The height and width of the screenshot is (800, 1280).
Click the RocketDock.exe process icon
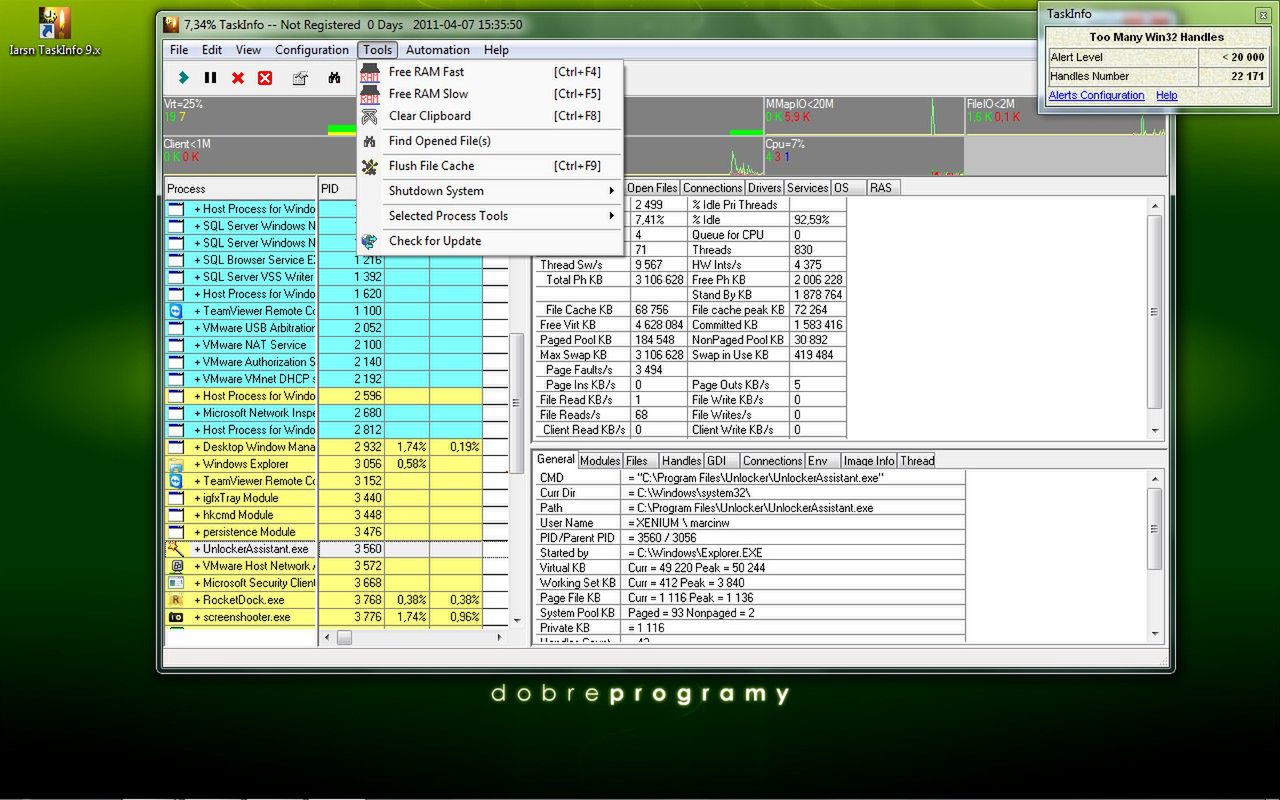(176, 600)
